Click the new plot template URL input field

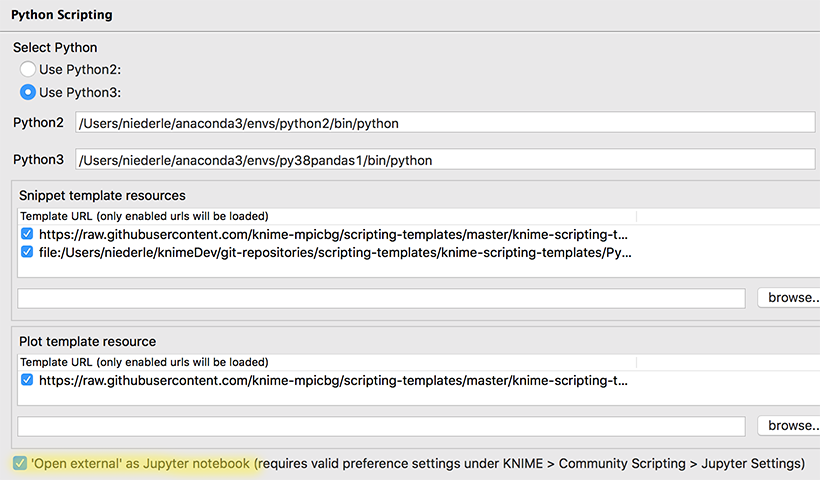coord(381,426)
